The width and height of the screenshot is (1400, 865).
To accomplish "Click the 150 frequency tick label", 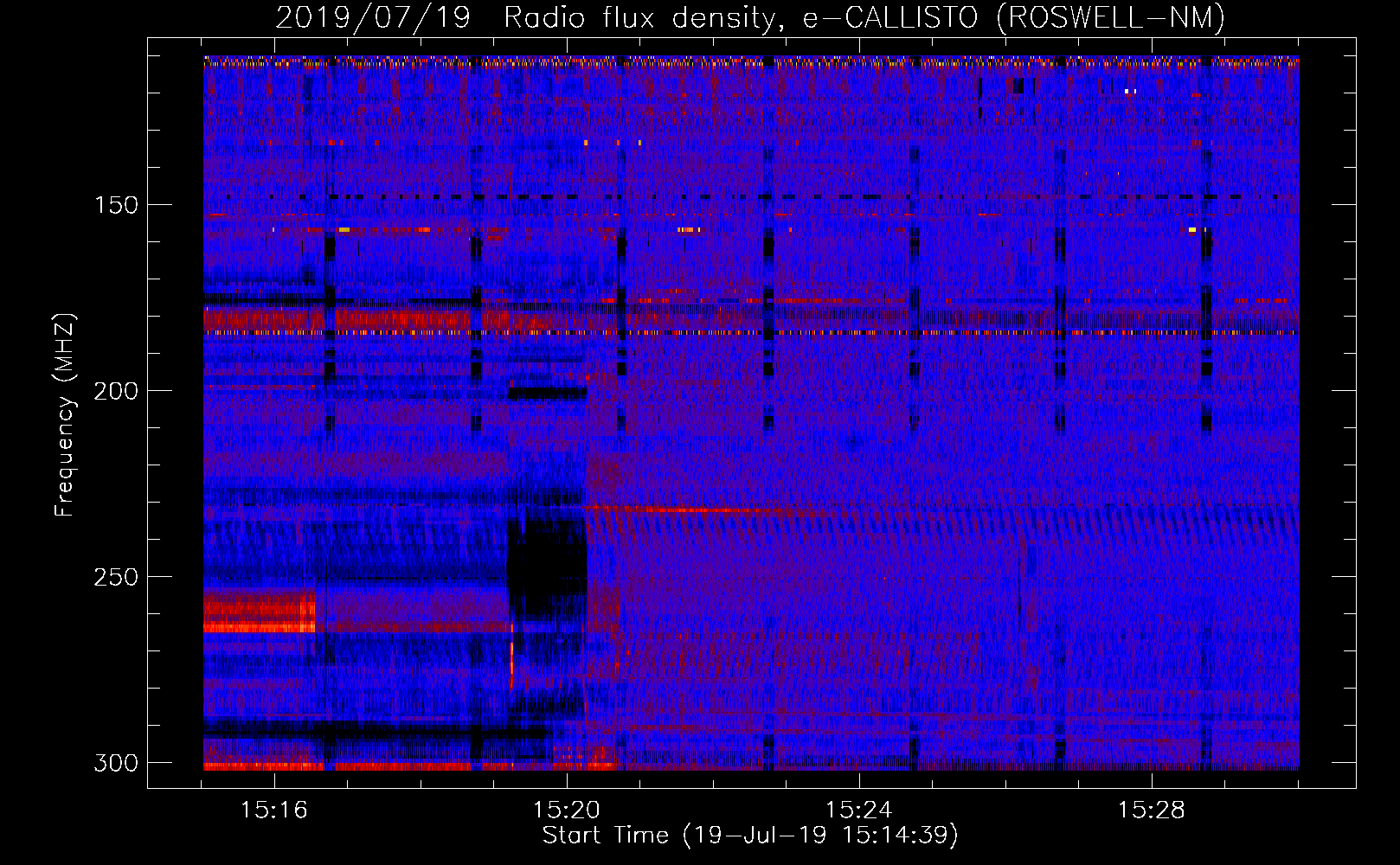I will click(115, 205).
